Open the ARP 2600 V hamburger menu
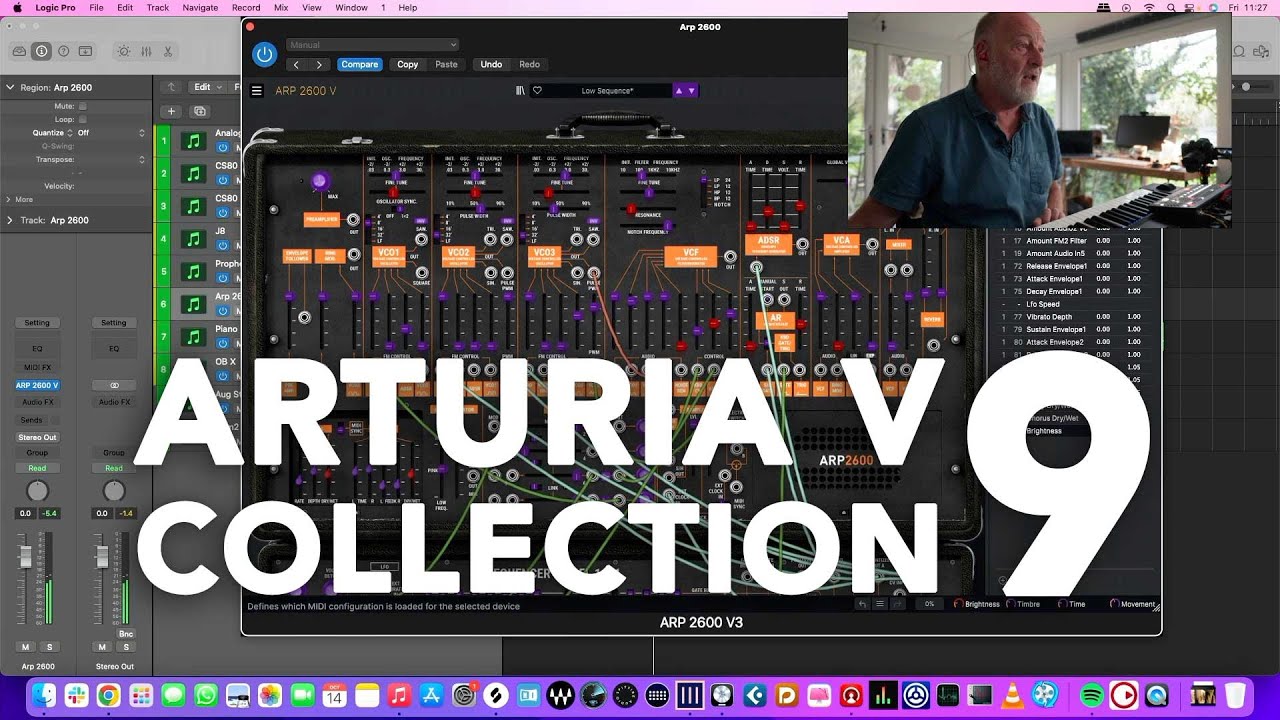 click(x=257, y=91)
